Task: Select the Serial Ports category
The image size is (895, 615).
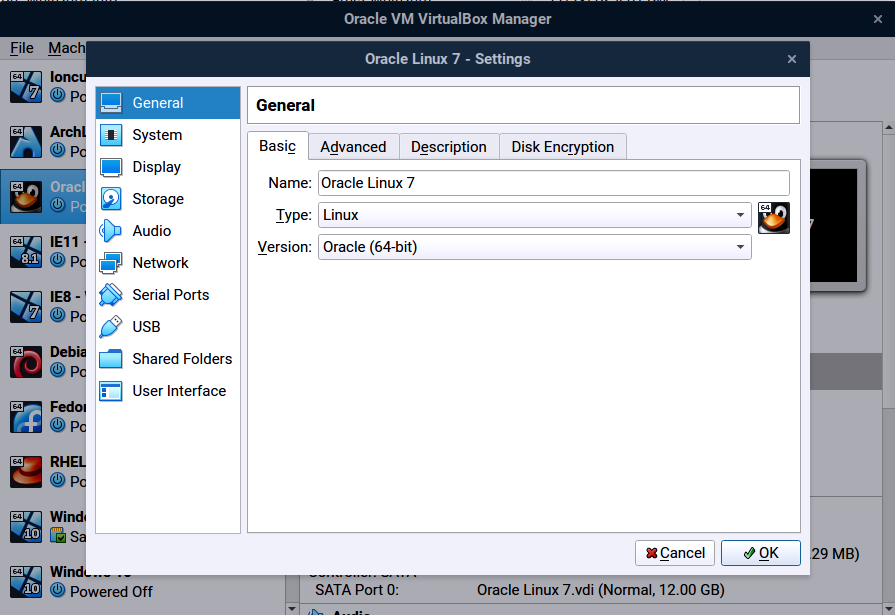Action: click(170, 294)
